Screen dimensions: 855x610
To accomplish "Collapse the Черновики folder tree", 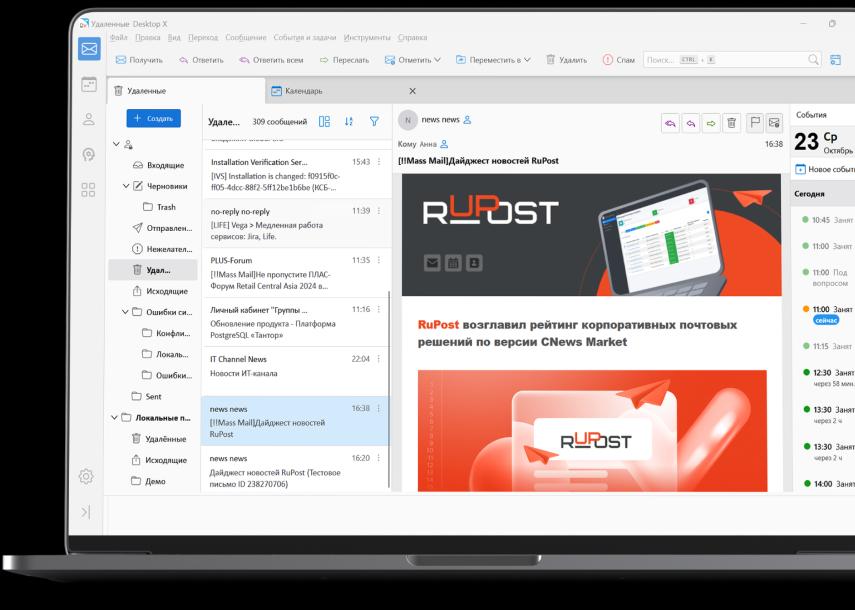I will click(x=125, y=186).
